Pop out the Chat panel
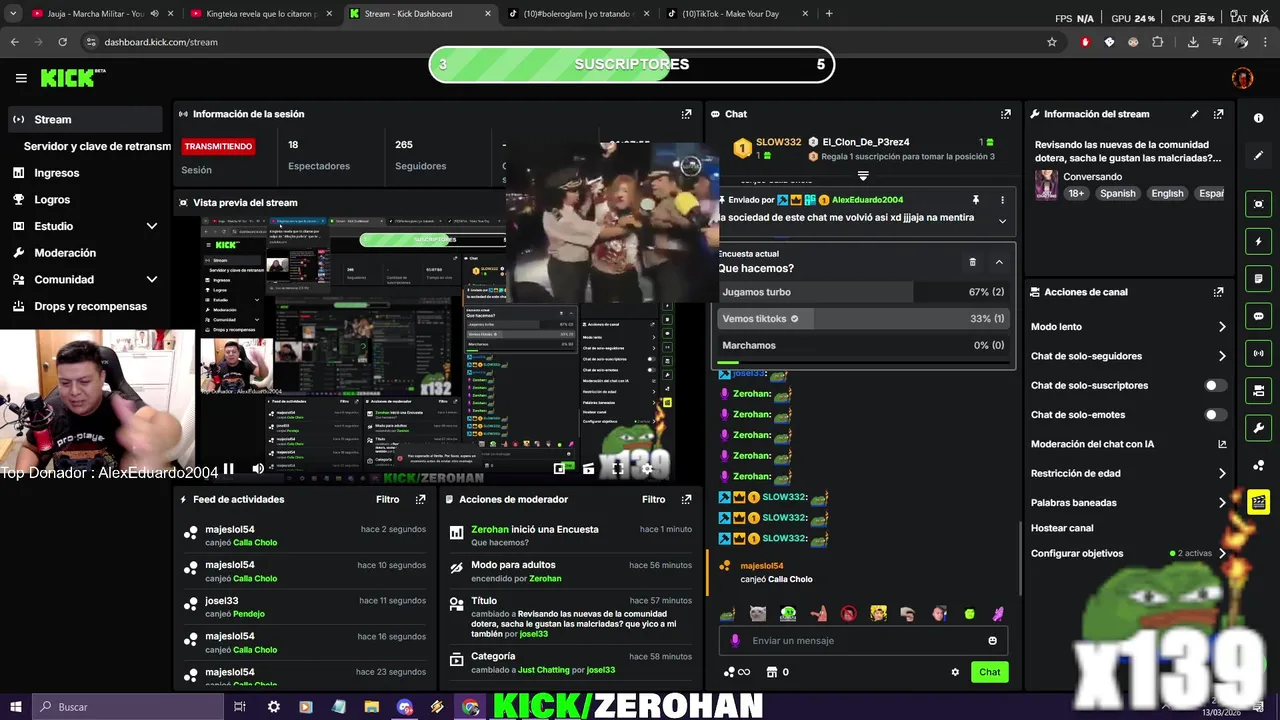 [x=1006, y=114]
